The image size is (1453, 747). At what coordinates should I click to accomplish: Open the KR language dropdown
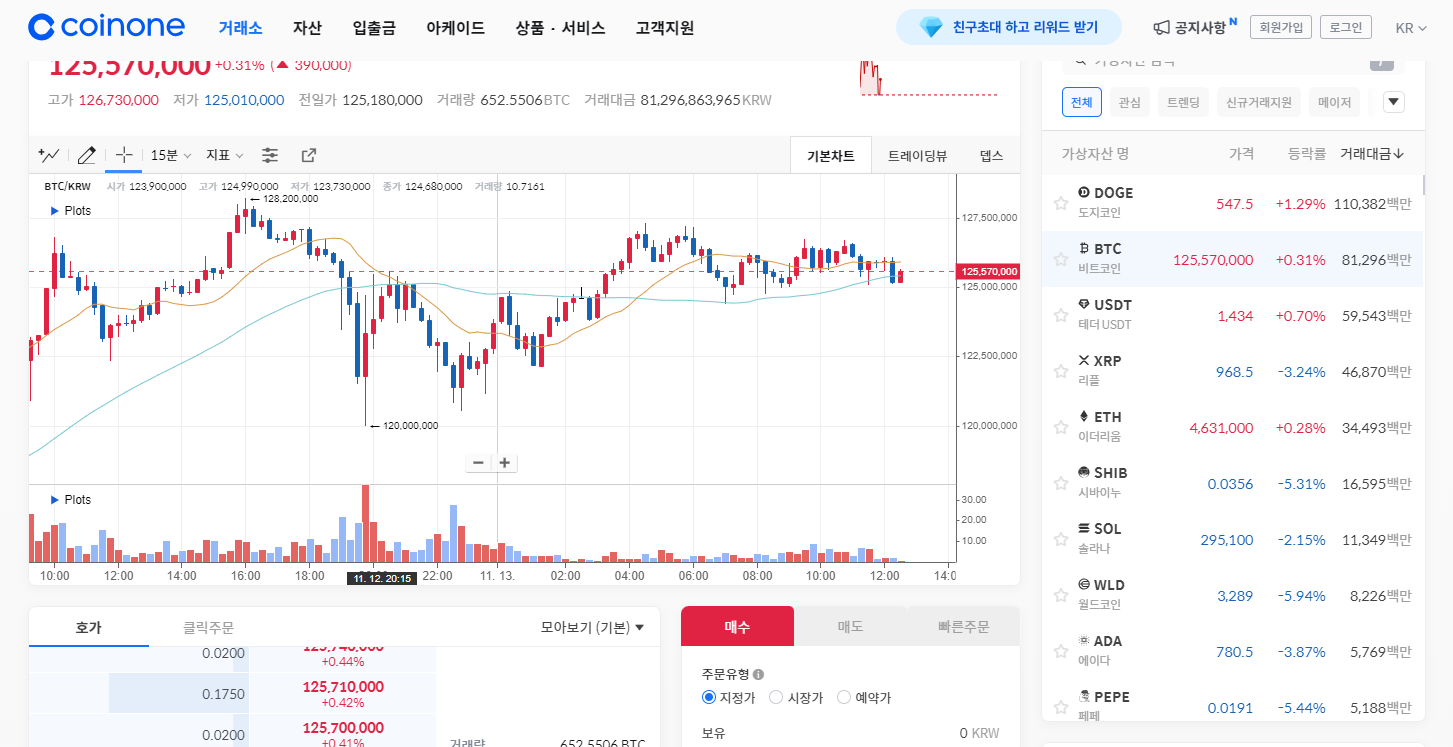(1411, 28)
